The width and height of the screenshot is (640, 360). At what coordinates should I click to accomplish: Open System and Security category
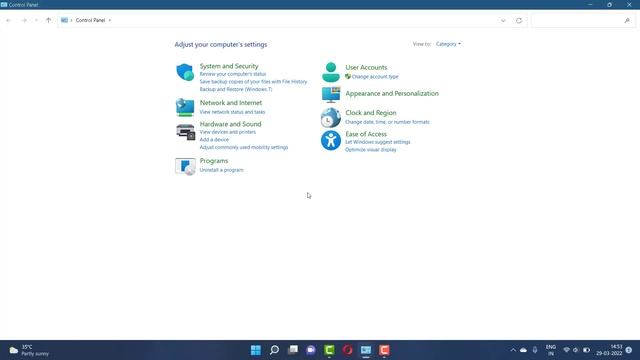point(229,66)
